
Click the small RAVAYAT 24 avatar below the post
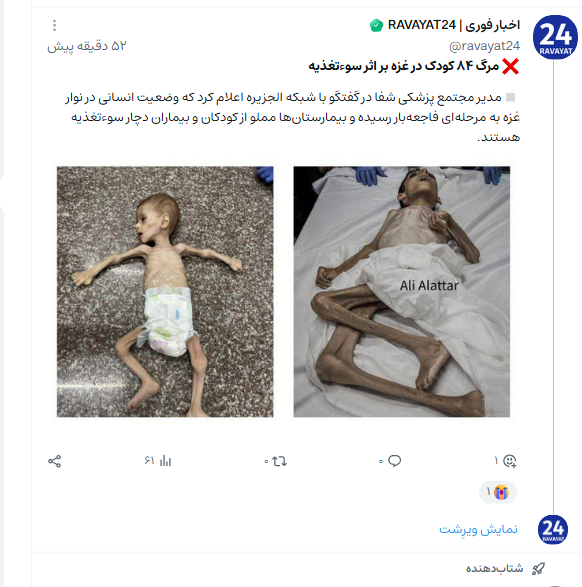click(x=553, y=530)
